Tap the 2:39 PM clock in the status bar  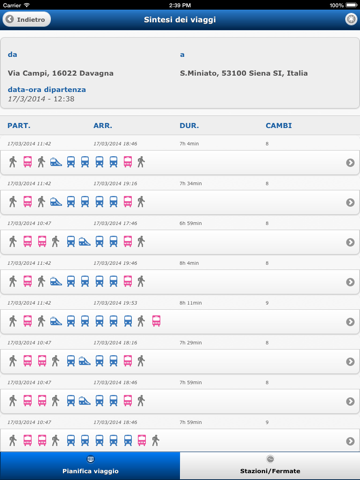tap(180, 5)
